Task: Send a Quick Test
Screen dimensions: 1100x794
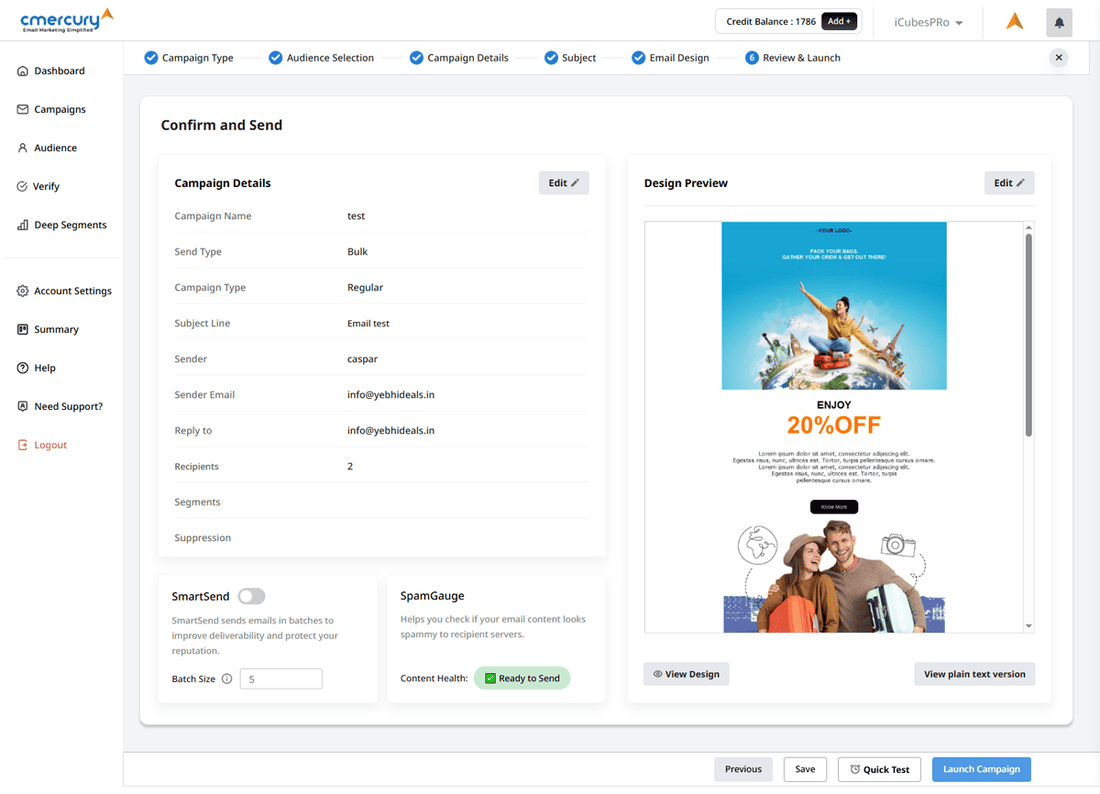Action: click(x=879, y=769)
